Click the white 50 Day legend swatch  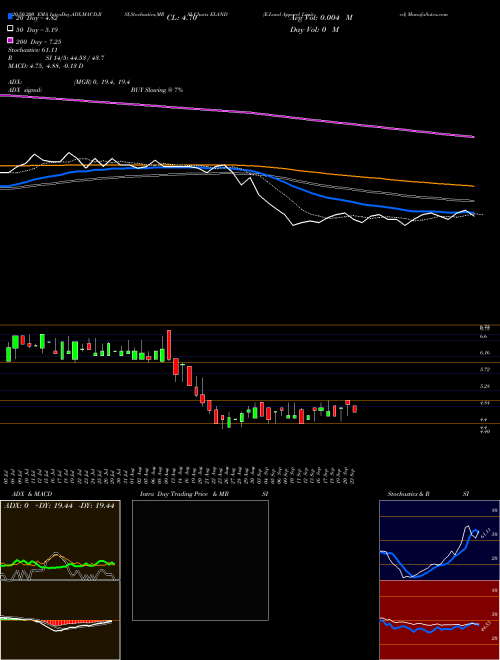click(10, 29)
